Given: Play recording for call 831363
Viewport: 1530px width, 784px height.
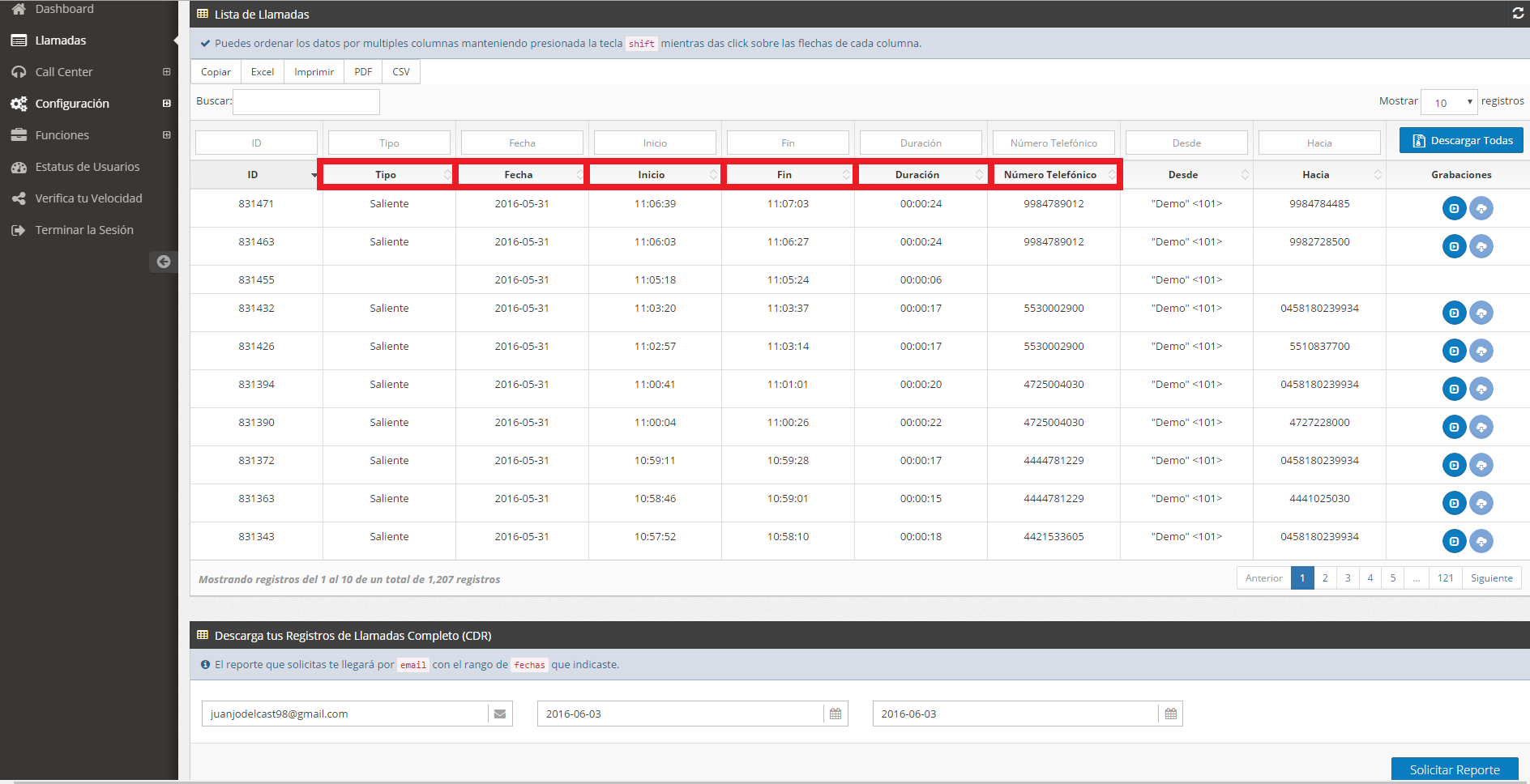Looking at the screenshot, I should pos(1455,503).
